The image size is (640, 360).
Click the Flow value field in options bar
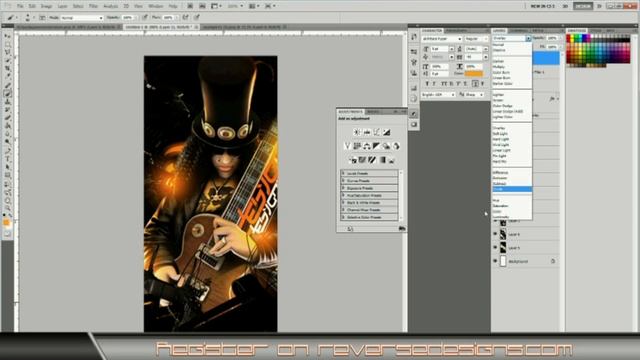click(x=167, y=18)
